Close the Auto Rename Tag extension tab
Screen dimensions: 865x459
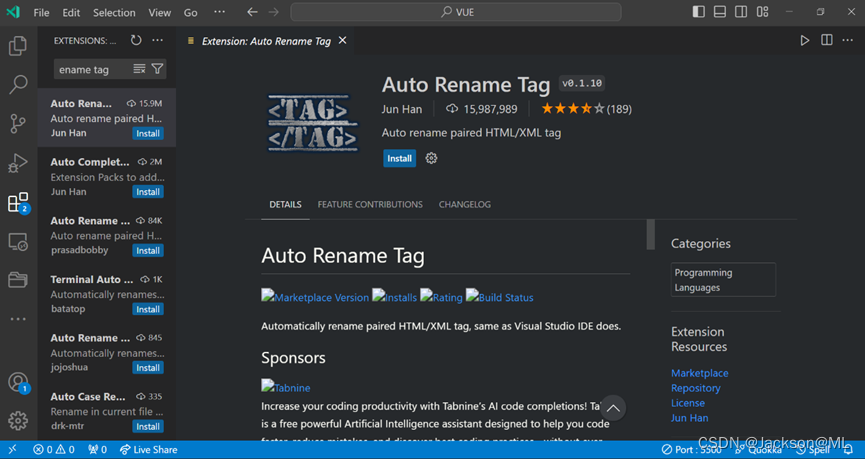click(343, 40)
